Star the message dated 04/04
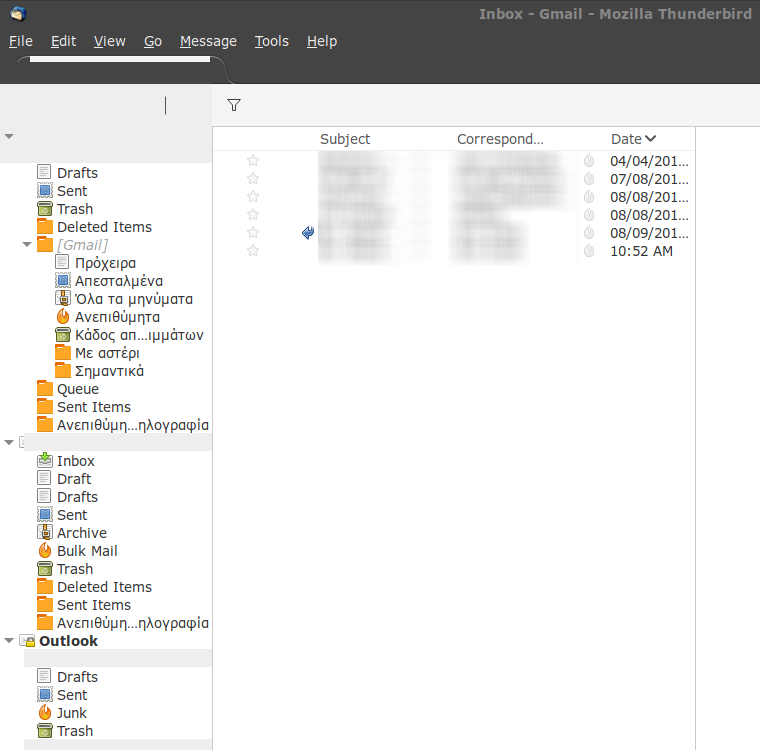 [253, 161]
